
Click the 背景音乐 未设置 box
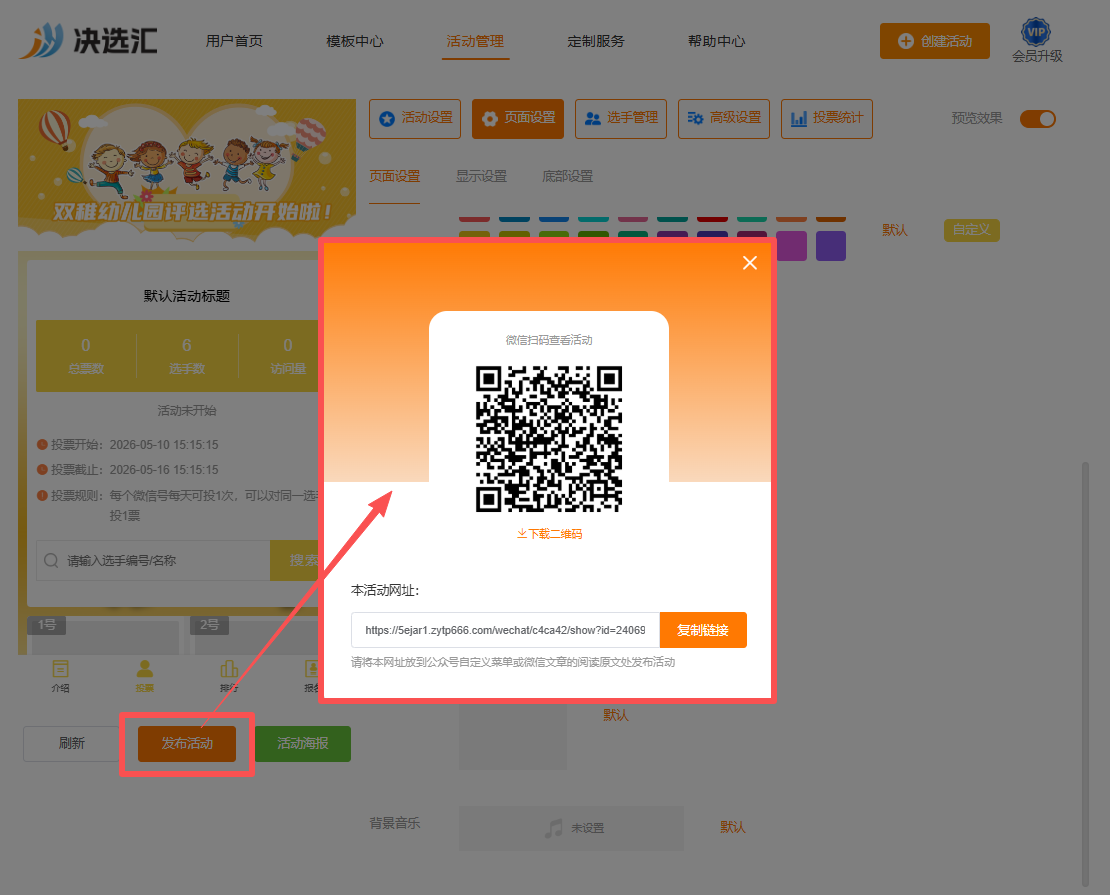[x=571, y=828]
